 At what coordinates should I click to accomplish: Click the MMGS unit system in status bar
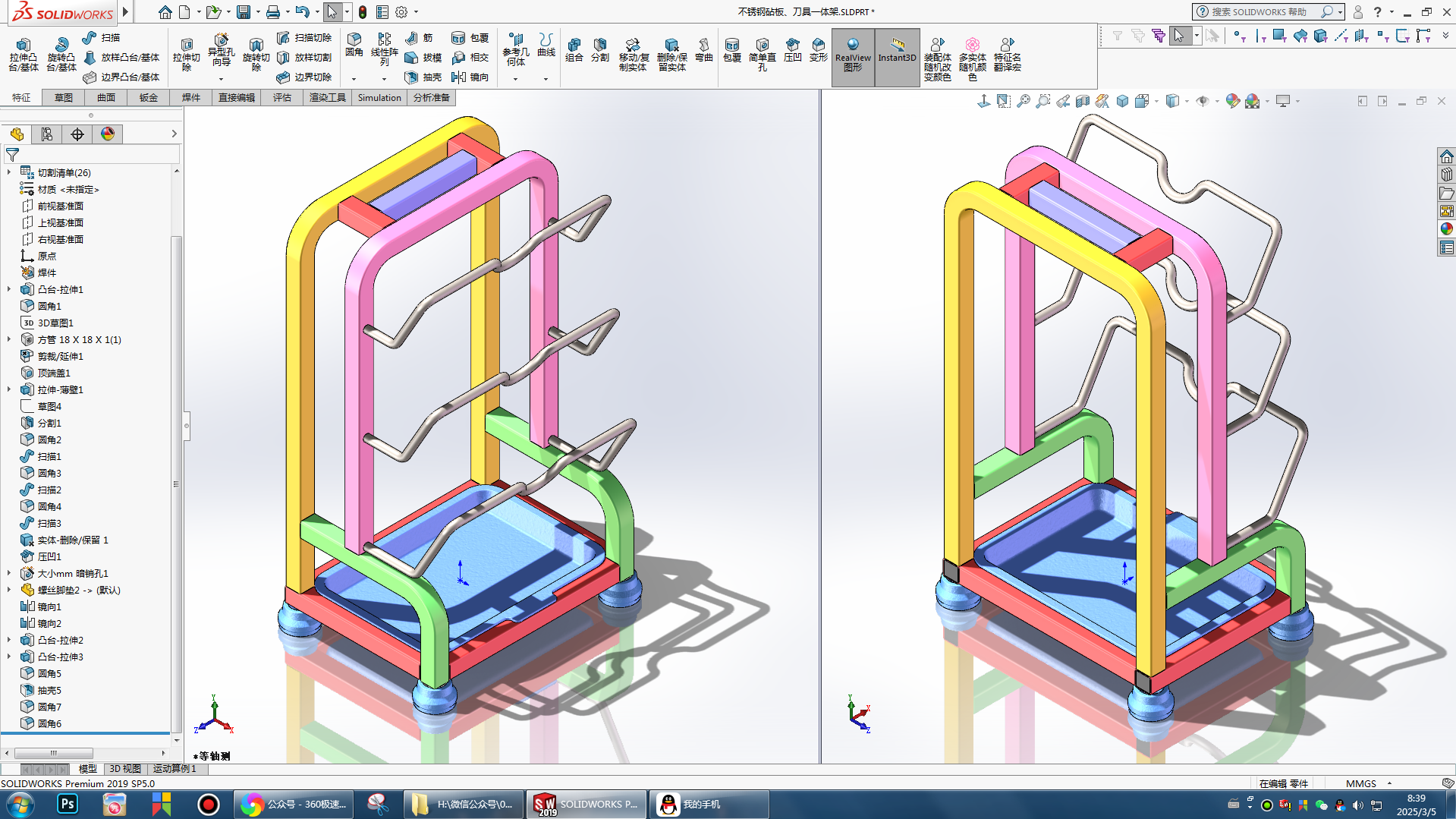point(1360,783)
